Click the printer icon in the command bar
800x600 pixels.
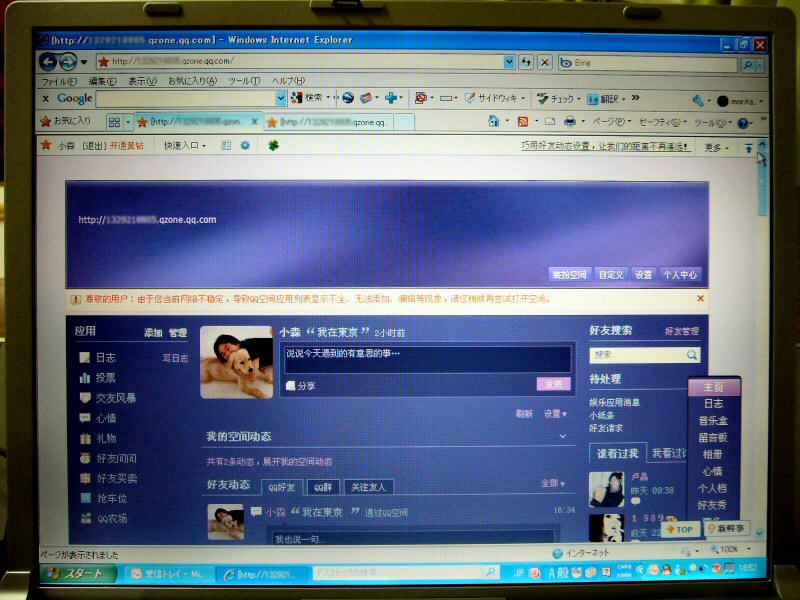pyautogui.click(x=570, y=121)
